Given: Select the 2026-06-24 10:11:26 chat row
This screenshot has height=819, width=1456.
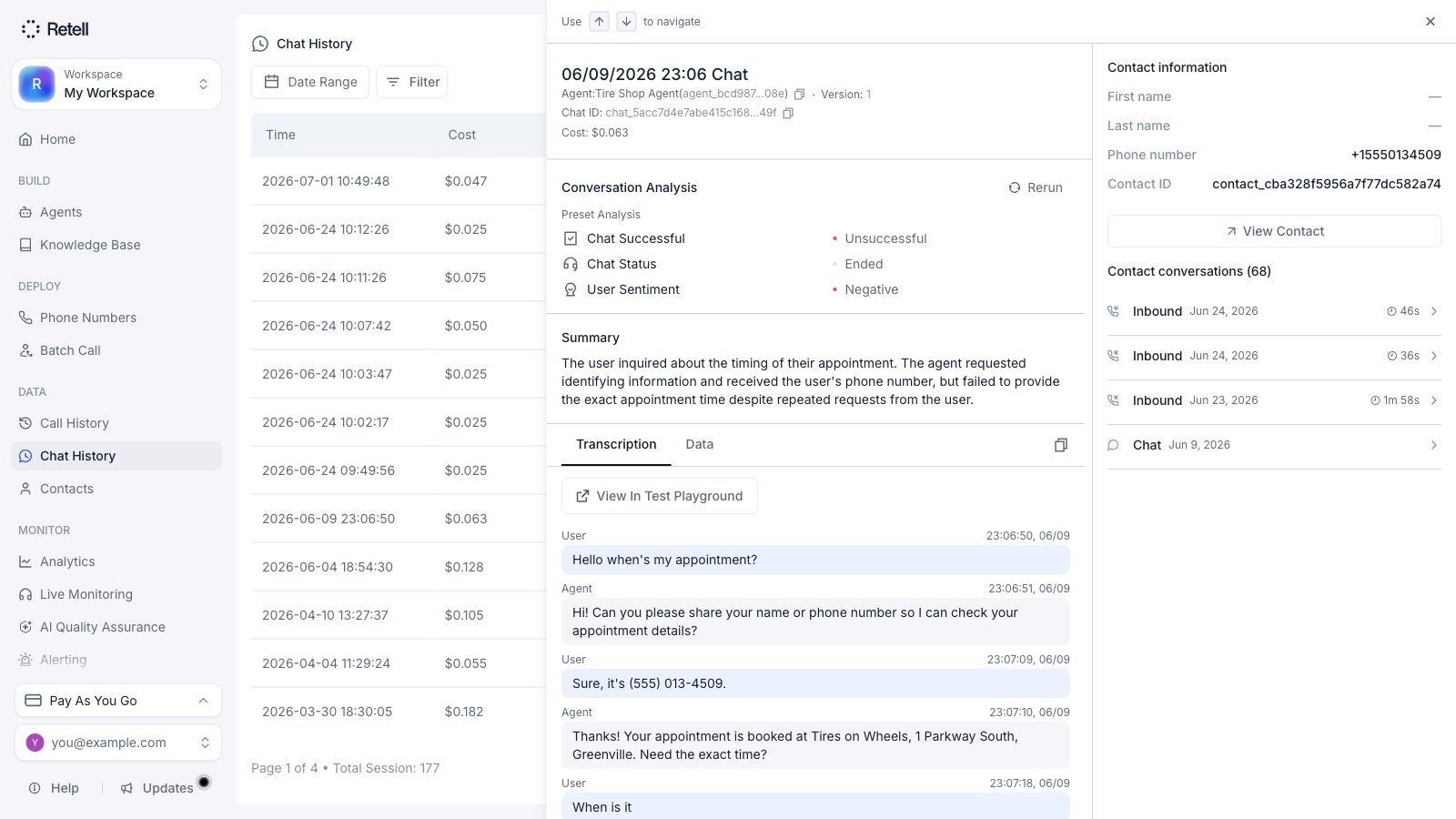Looking at the screenshot, I should click(399, 278).
